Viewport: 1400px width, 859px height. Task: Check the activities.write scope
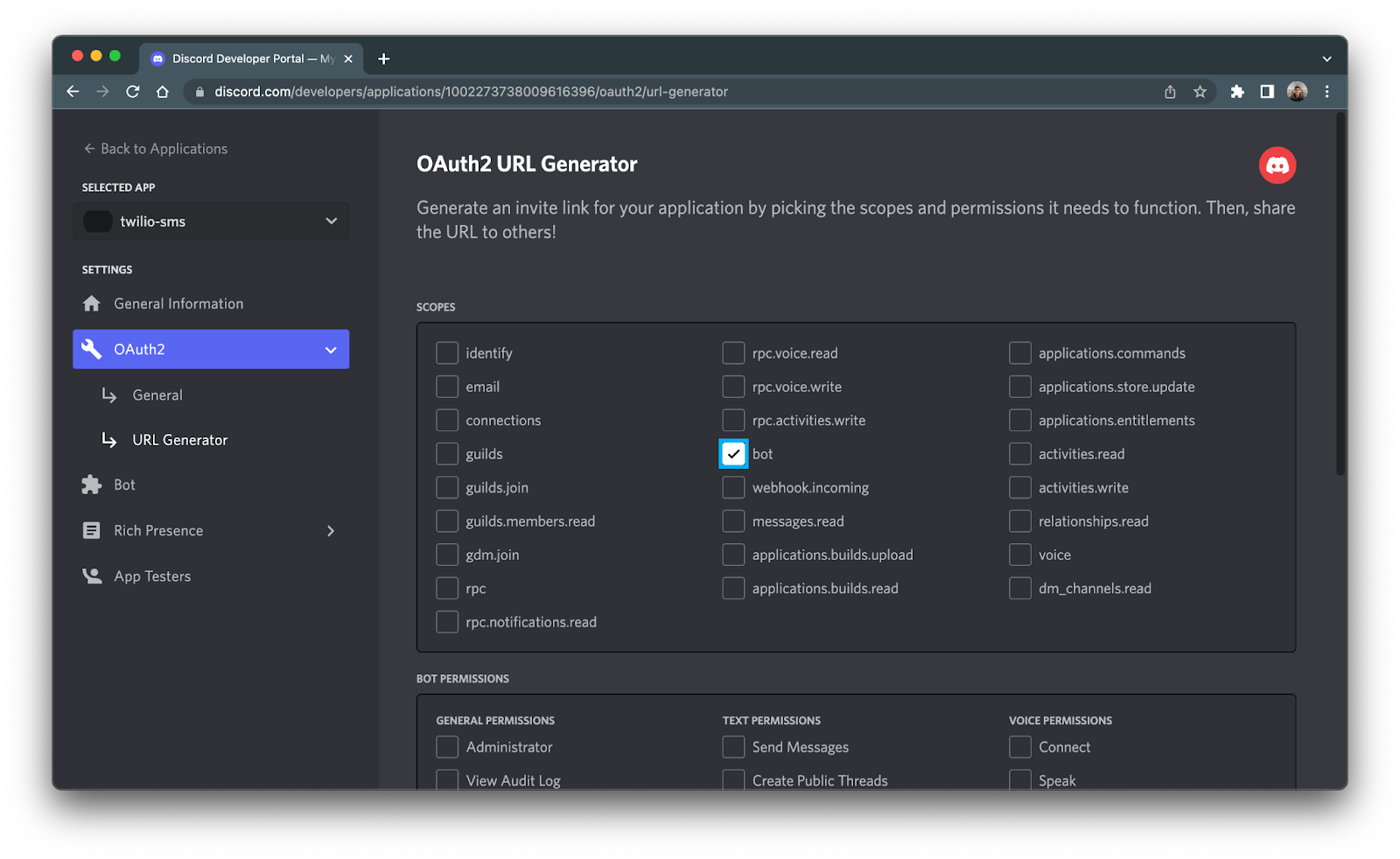coord(1020,487)
